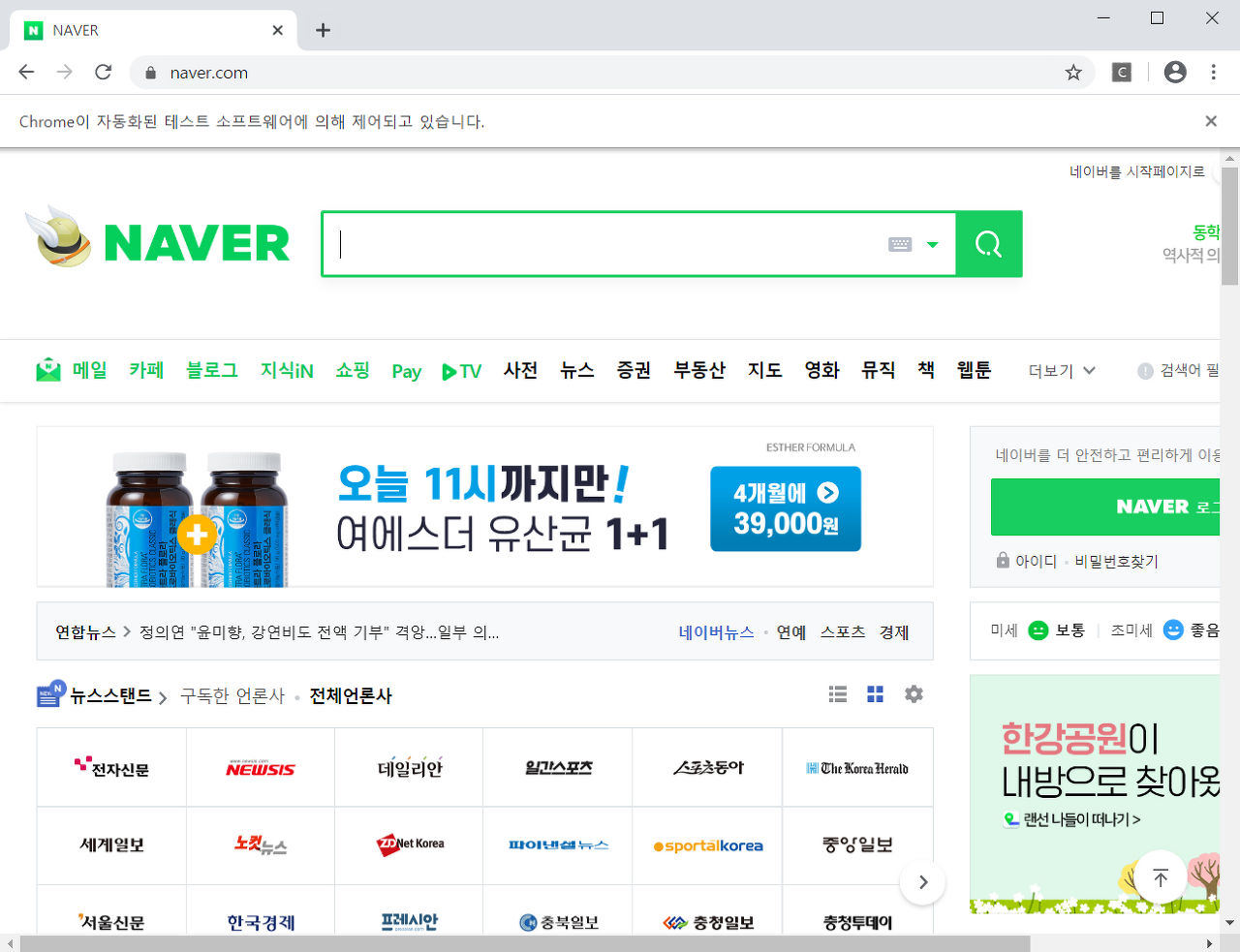Image resolution: width=1240 pixels, height=952 pixels.
Task: Switch newsstand to list view
Action: pyautogui.click(x=838, y=694)
